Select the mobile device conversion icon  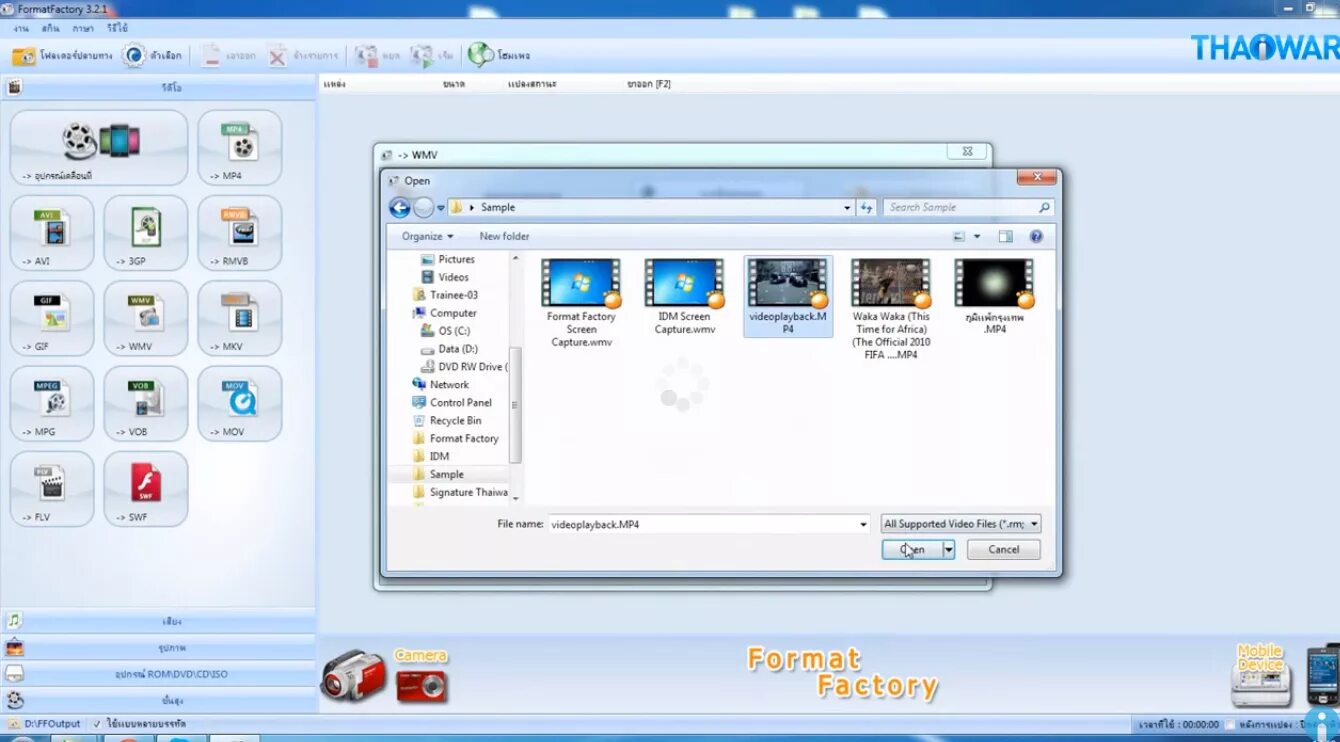[99, 147]
